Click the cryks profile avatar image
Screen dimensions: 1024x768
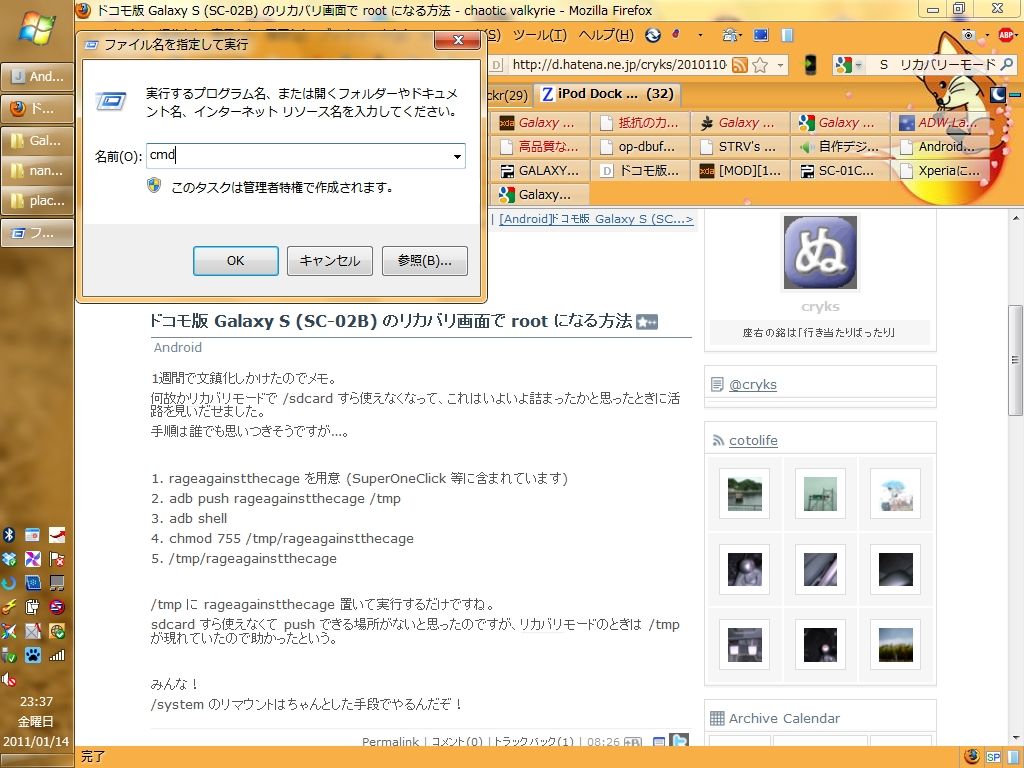[x=820, y=252]
